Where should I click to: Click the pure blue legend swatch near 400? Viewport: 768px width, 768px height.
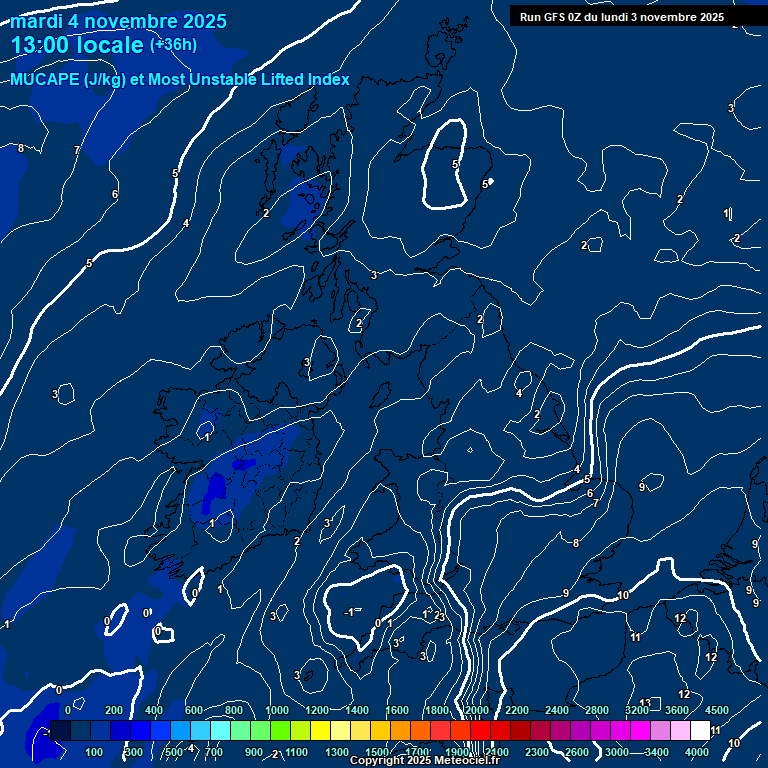pos(140,731)
